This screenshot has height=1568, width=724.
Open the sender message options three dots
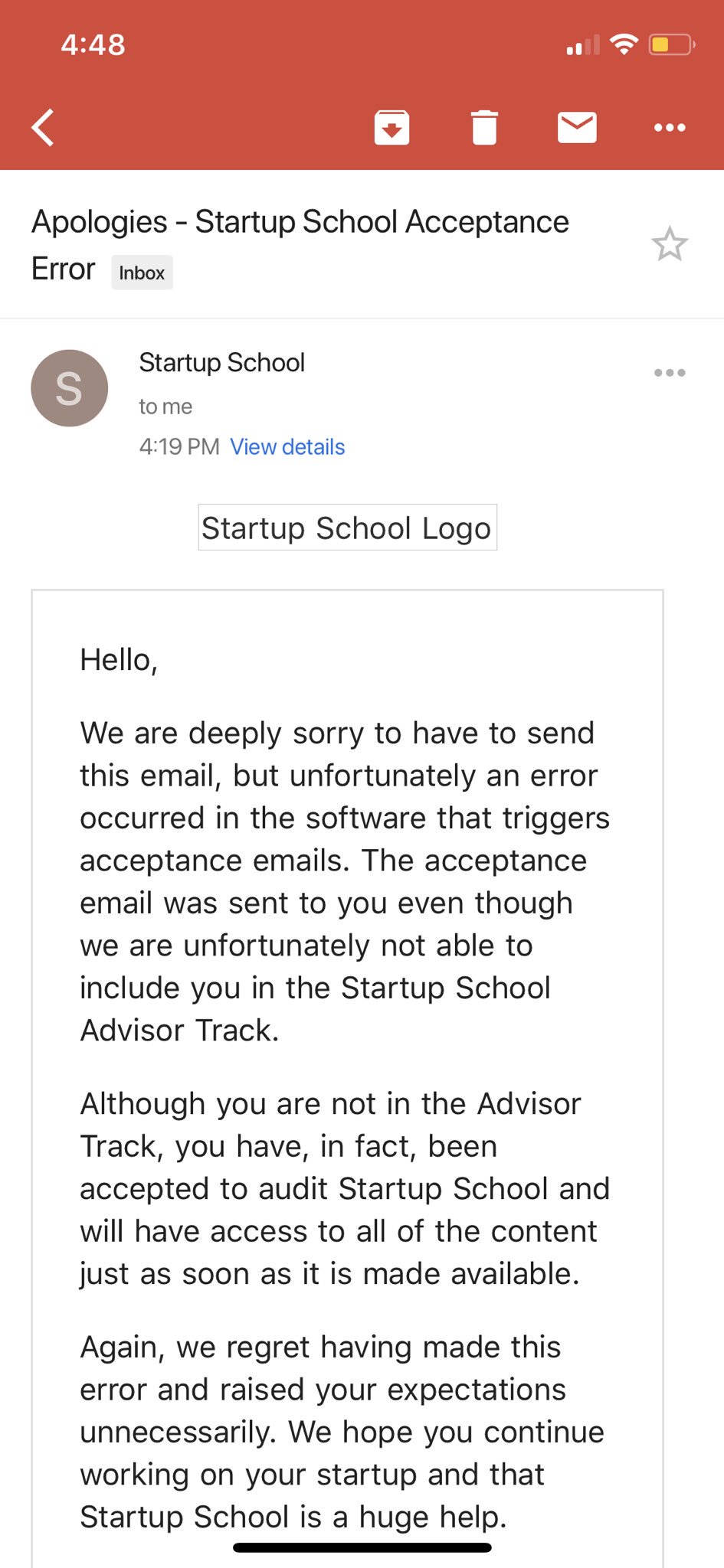click(670, 373)
